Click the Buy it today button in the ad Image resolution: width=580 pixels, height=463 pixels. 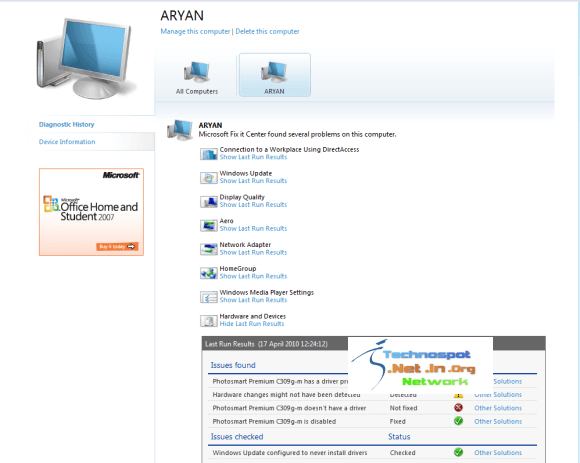(117, 247)
